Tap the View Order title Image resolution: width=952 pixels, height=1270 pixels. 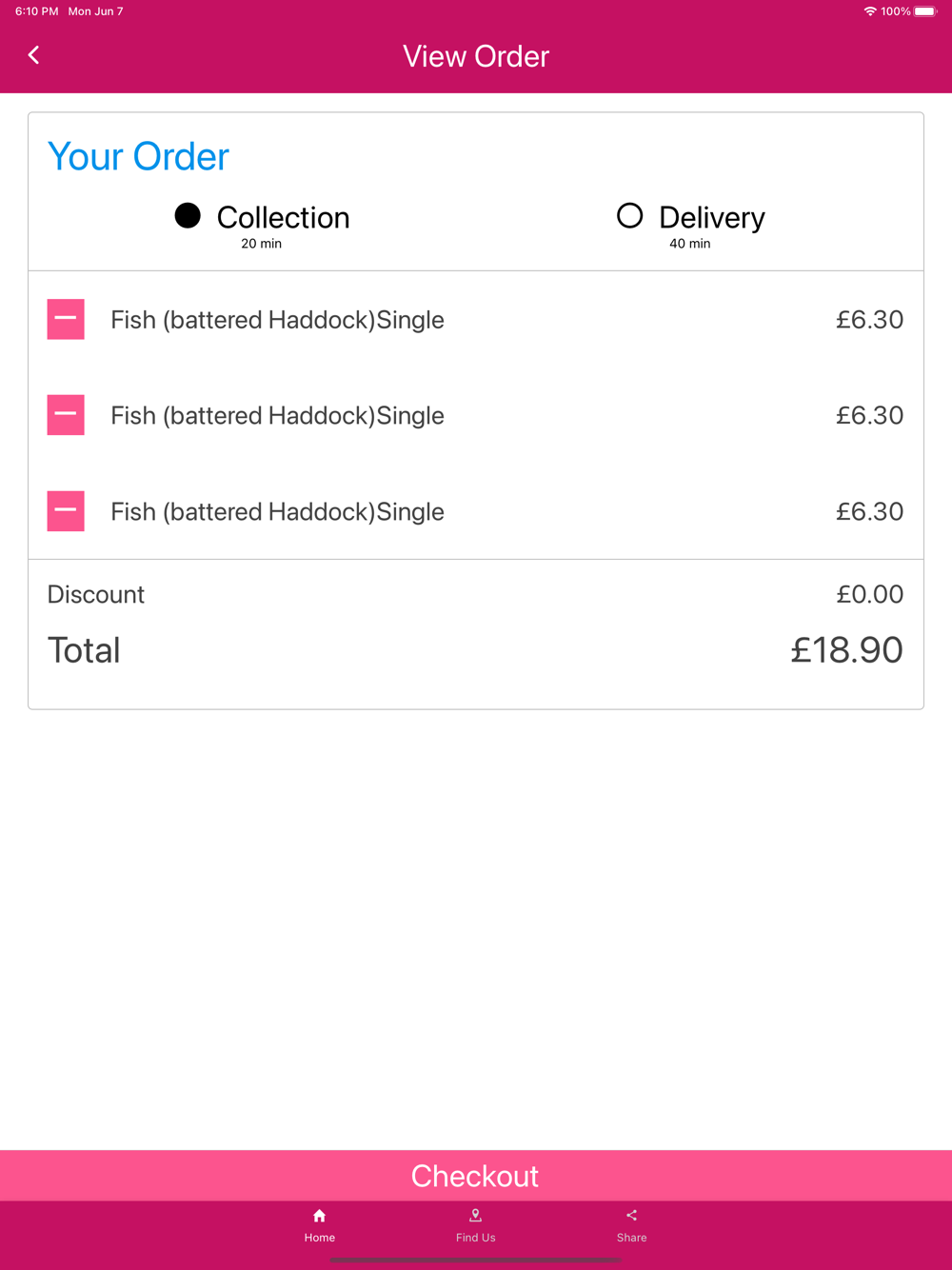(476, 56)
